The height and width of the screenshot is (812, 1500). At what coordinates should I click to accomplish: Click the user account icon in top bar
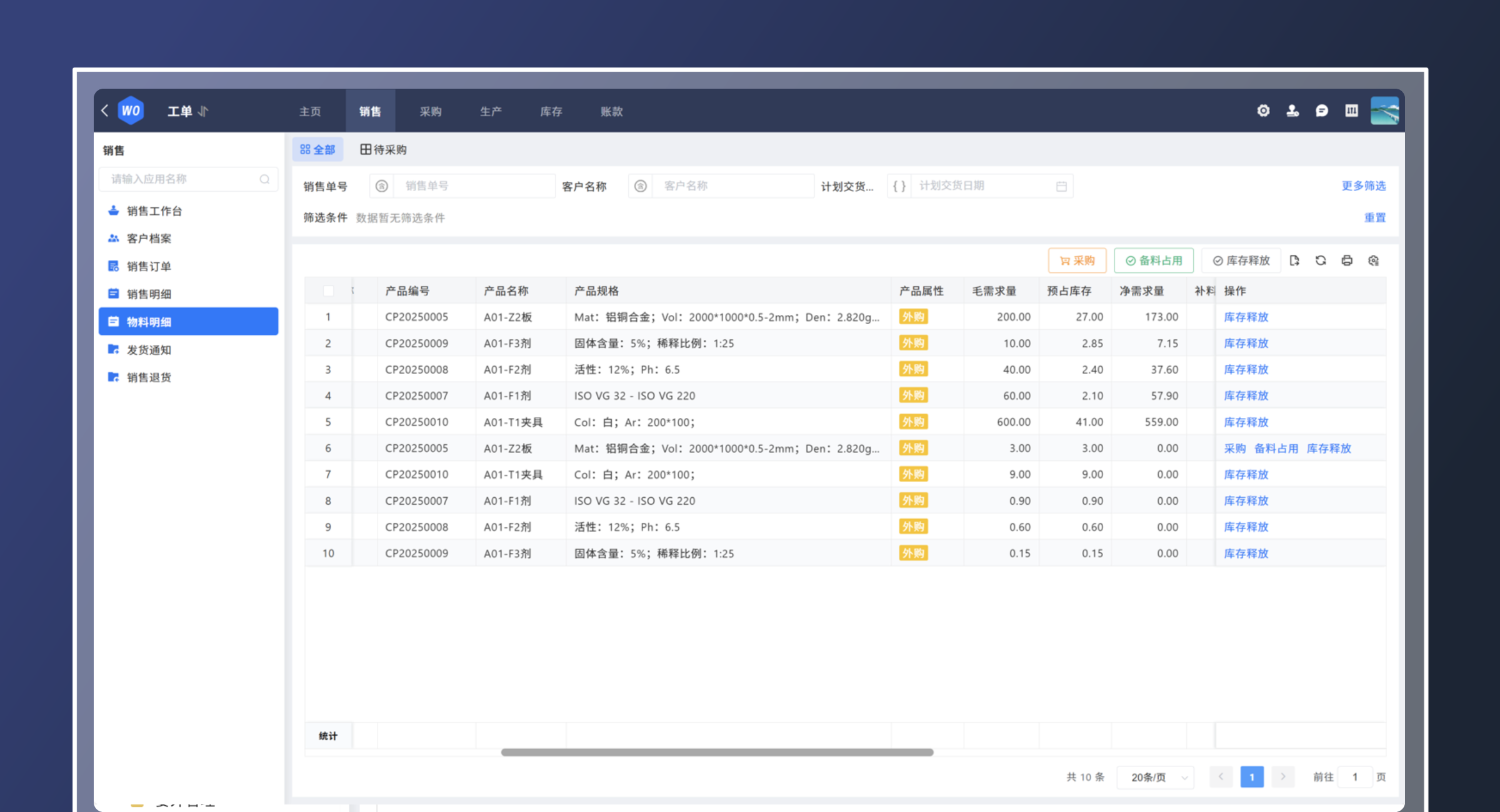[x=1292, y=111]
